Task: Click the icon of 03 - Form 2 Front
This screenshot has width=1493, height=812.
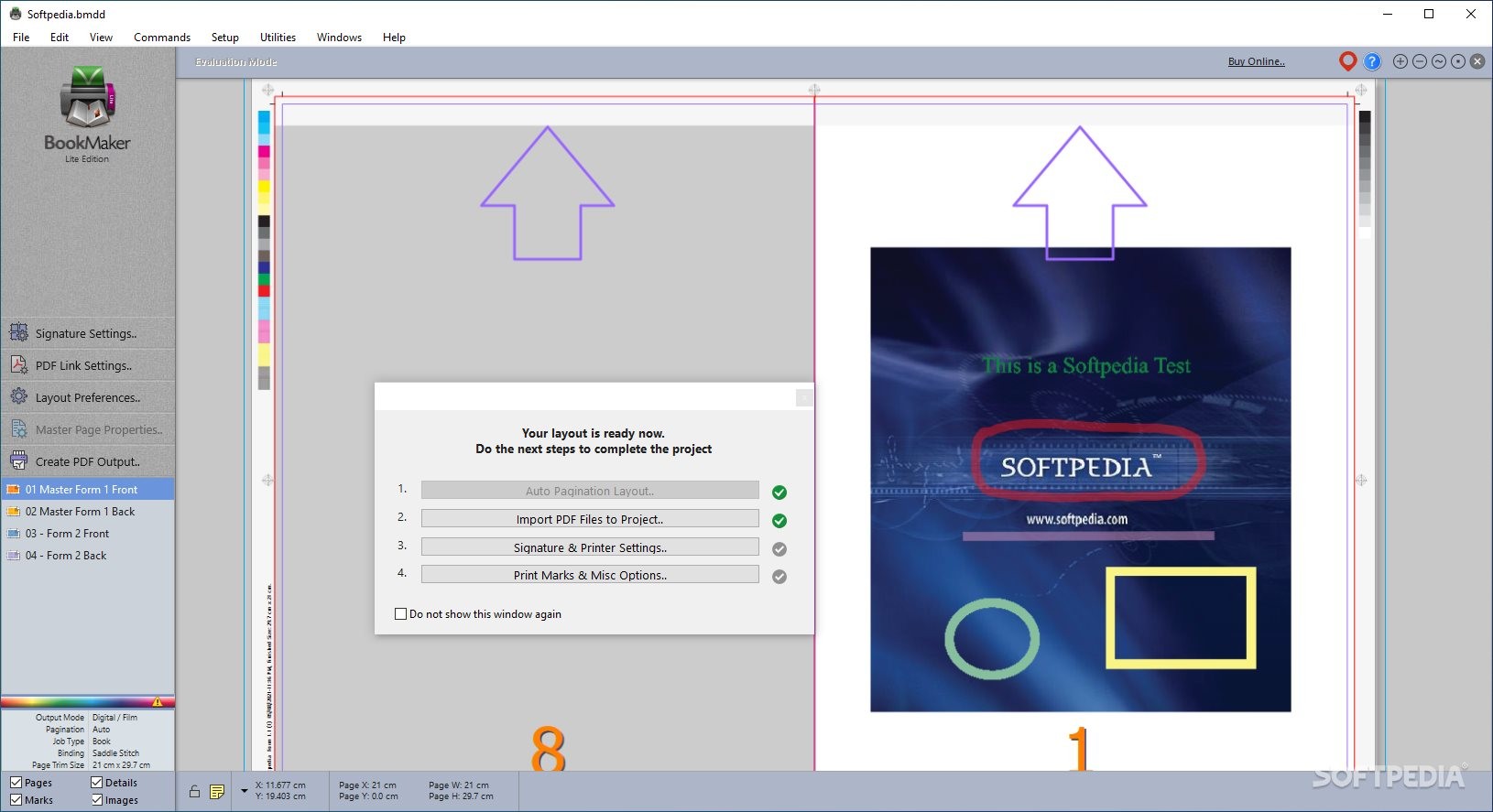Action: 14,534
